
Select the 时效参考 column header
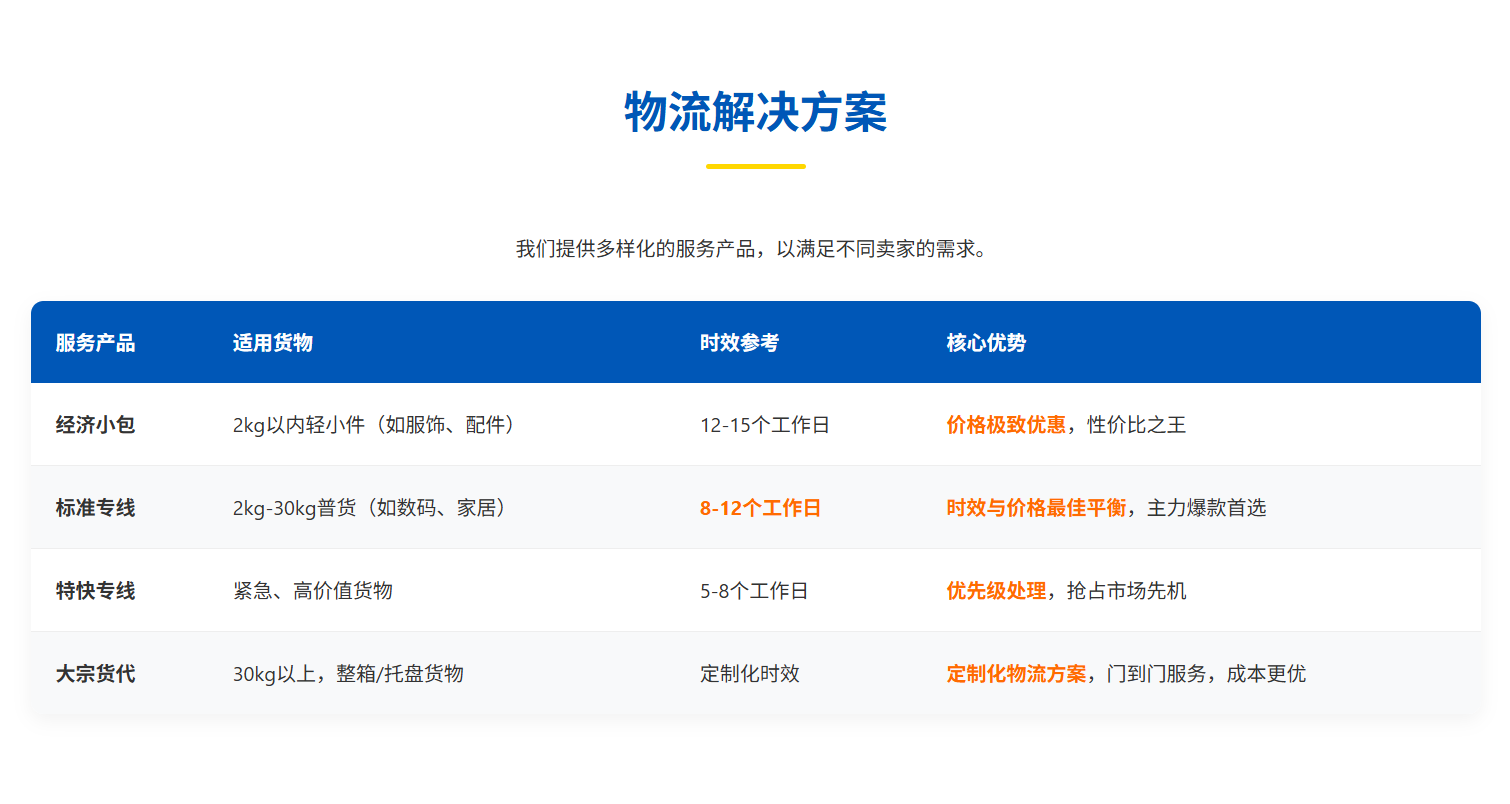[739, 343]
